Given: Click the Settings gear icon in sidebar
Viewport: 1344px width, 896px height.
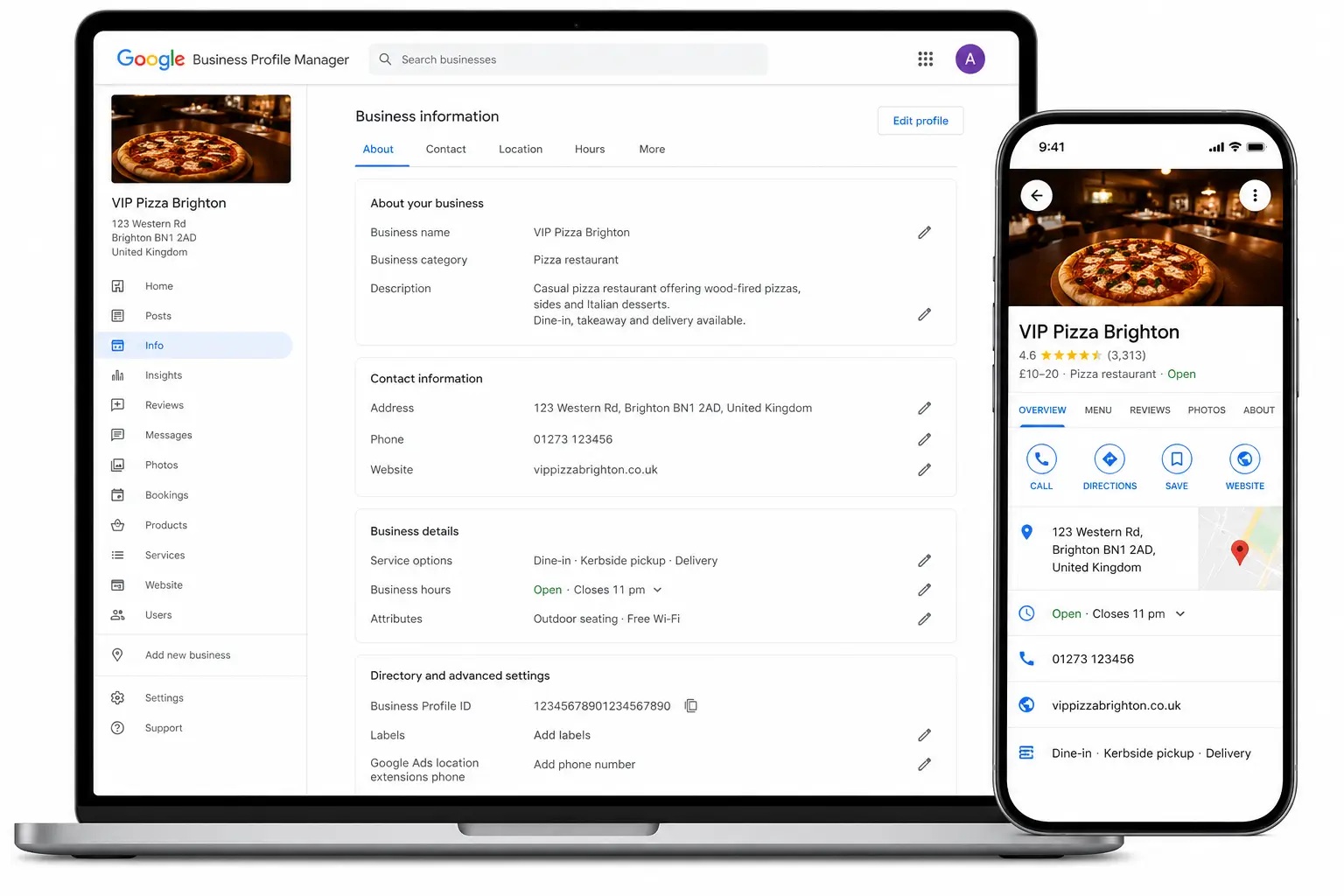Looking at the screenshot, I should (118, 698).
